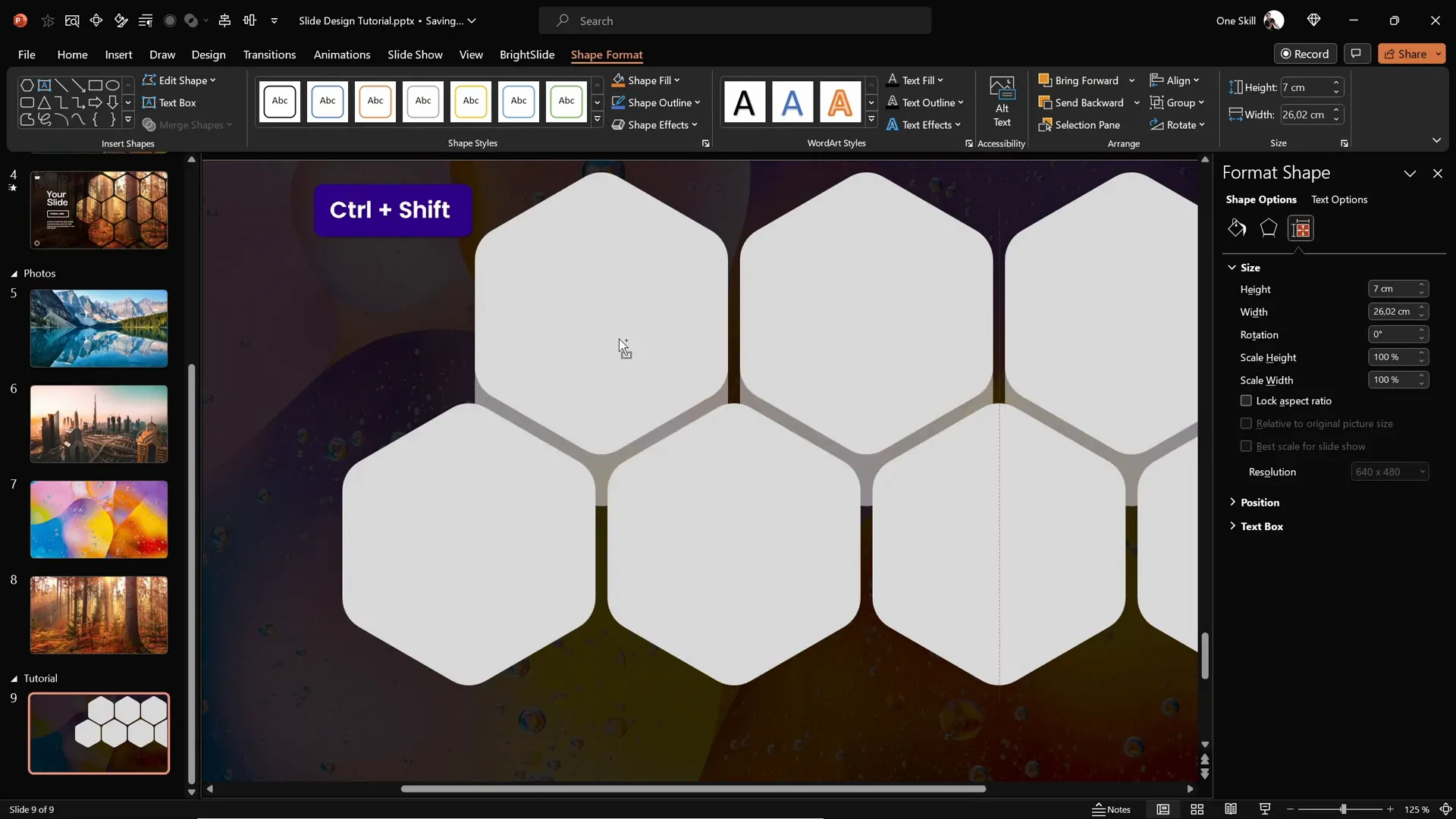Select slide 8 thumbnail in Tutorial section

point(99,614)
